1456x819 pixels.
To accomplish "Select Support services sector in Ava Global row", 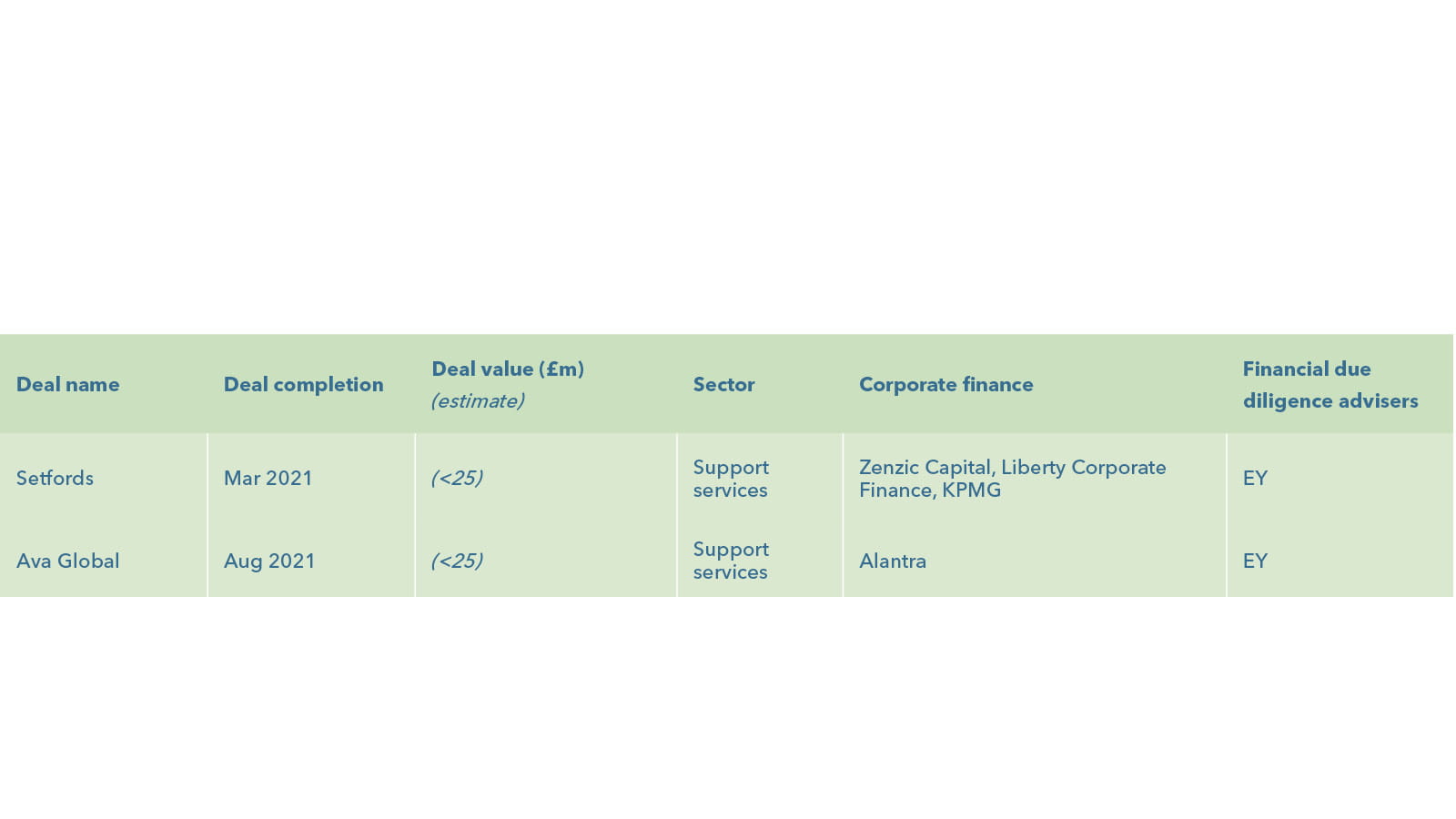I will (731, 561).
